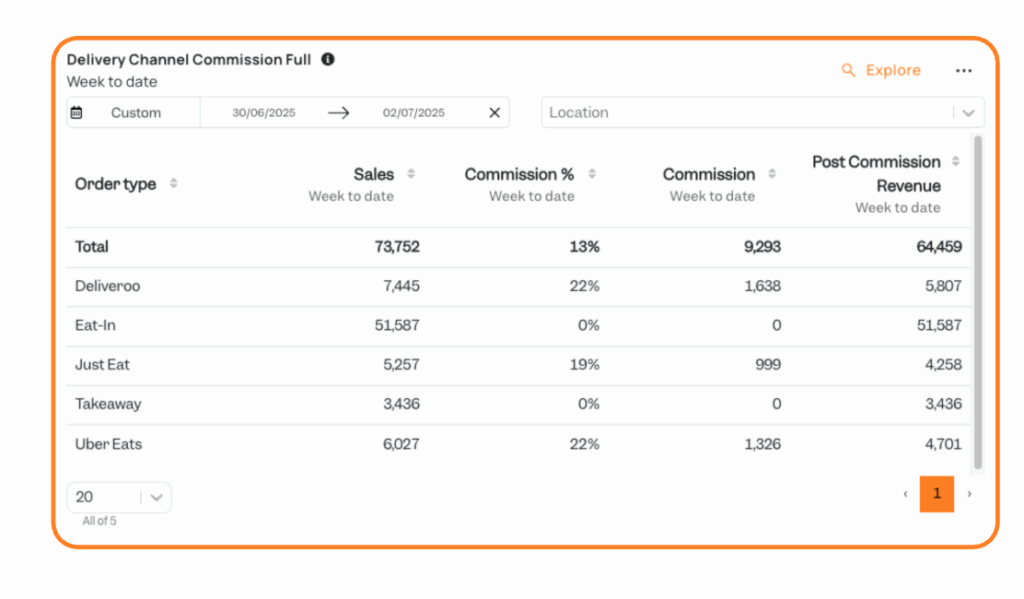The height and width of the screenshot is (599, 1024).
Task: Go to the previous page arrow
Action: (905, 494)
